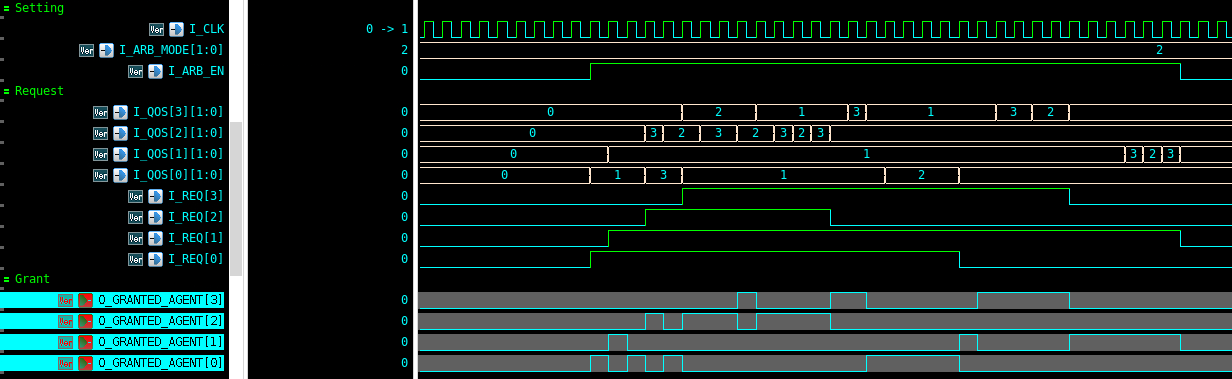The image size is (1232, 379).
Task: Select the I_QOS[1][1:0] signal name
Action: [178, 154]
